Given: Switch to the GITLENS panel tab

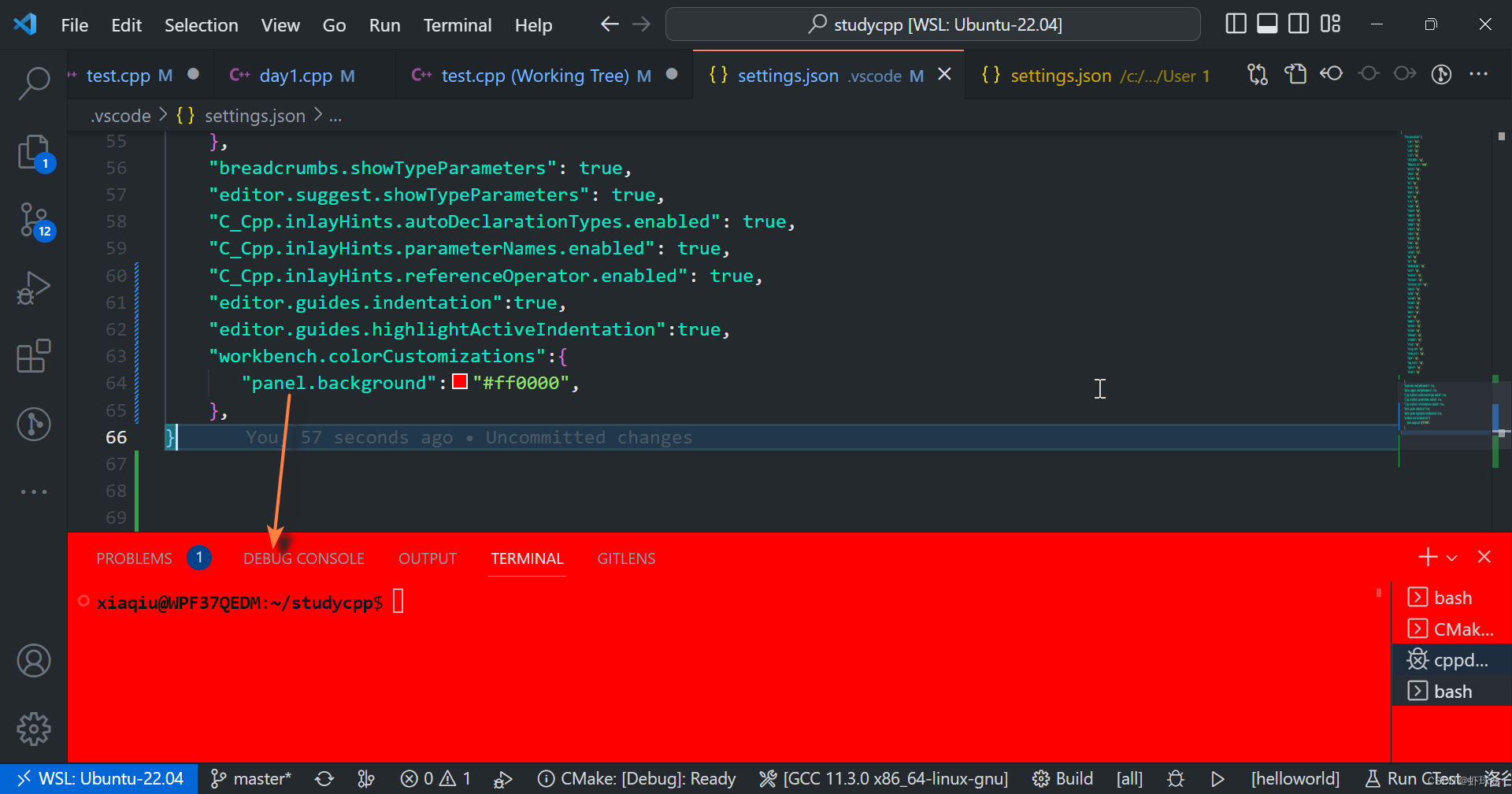Looking at the screenshot, I should pyautogui.click(x=626, y=558).
